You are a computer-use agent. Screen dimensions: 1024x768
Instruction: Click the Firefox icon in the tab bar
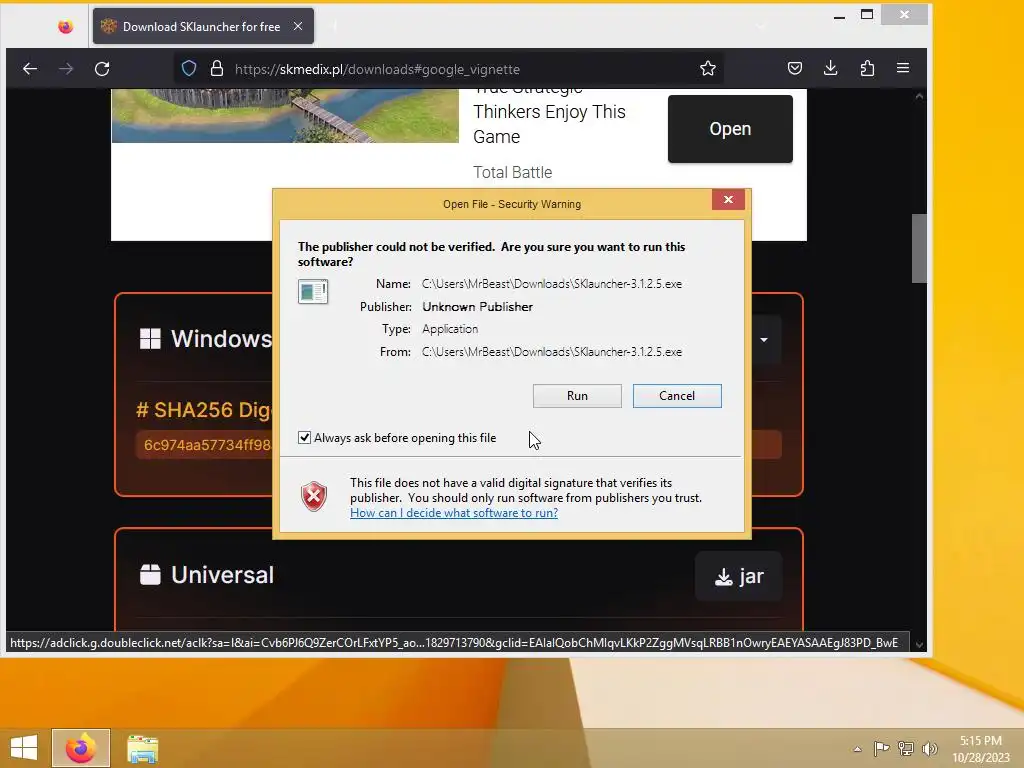coord(65,27)
